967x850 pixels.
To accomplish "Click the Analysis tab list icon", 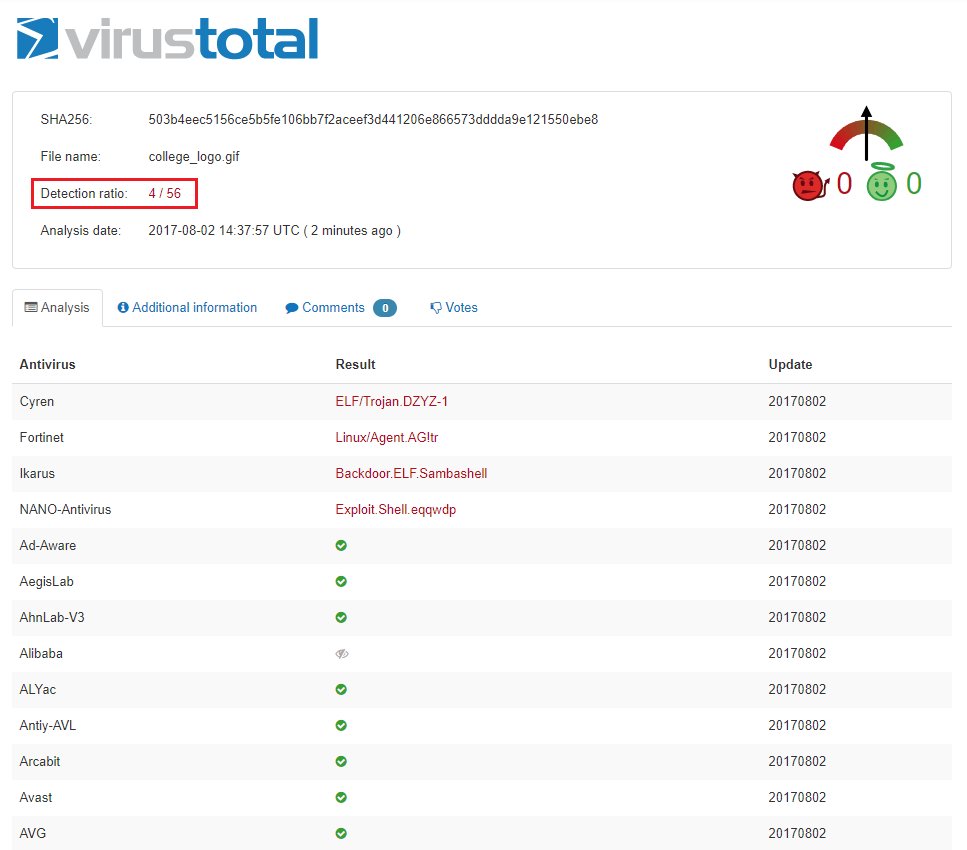I will [31, 307].
